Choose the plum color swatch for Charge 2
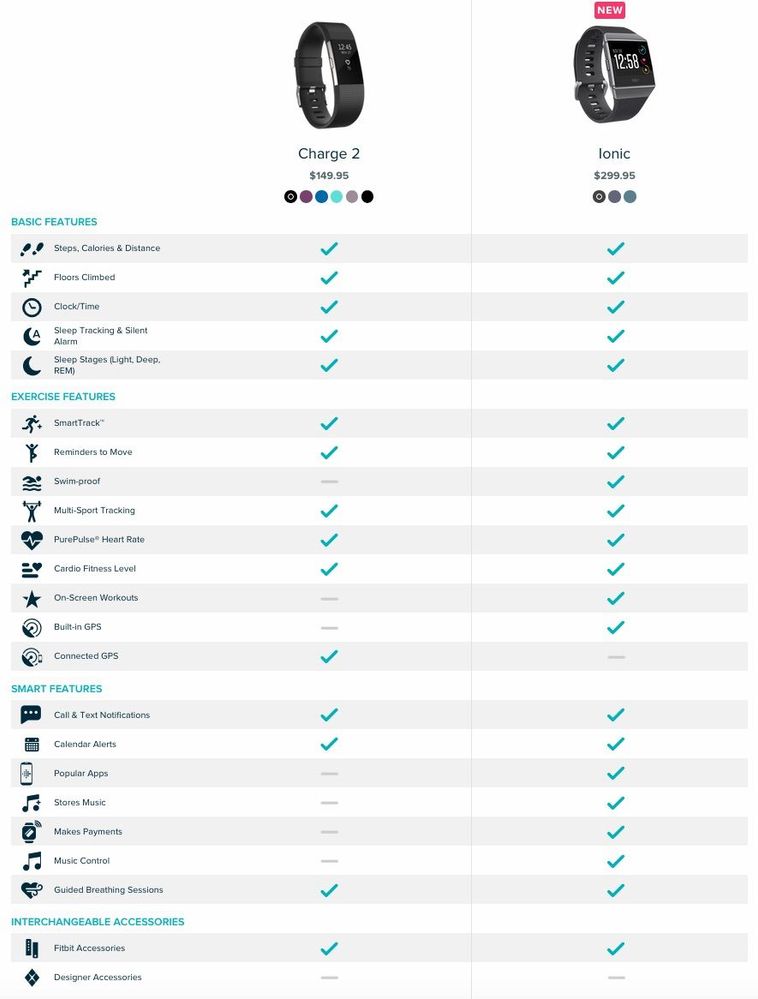The image size is (758, 999). pos(306,197)
